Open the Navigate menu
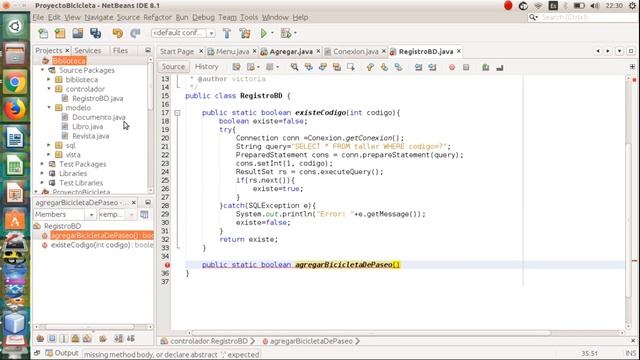Screen dimensions: 640x360 99,17
